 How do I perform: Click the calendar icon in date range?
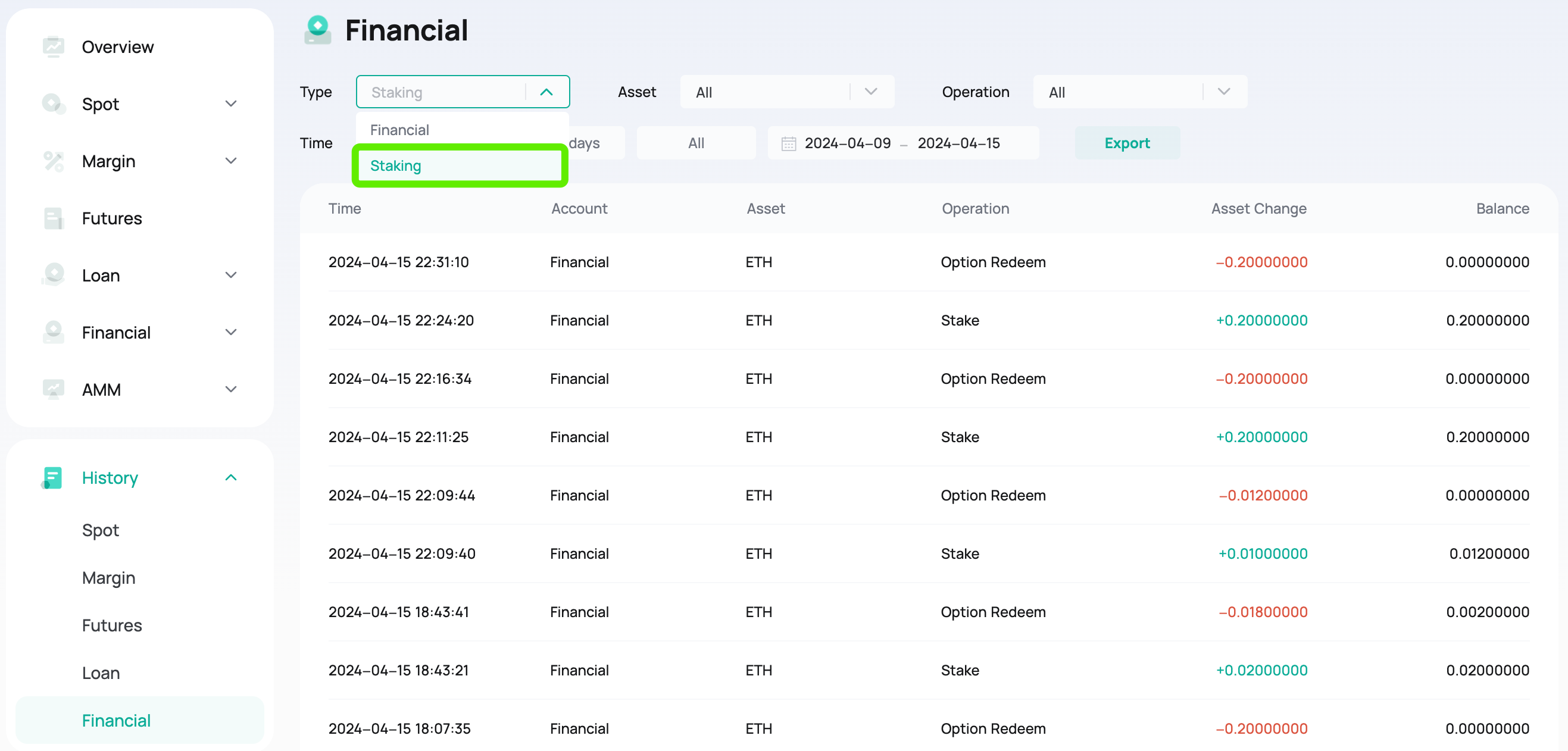[788, 143]
